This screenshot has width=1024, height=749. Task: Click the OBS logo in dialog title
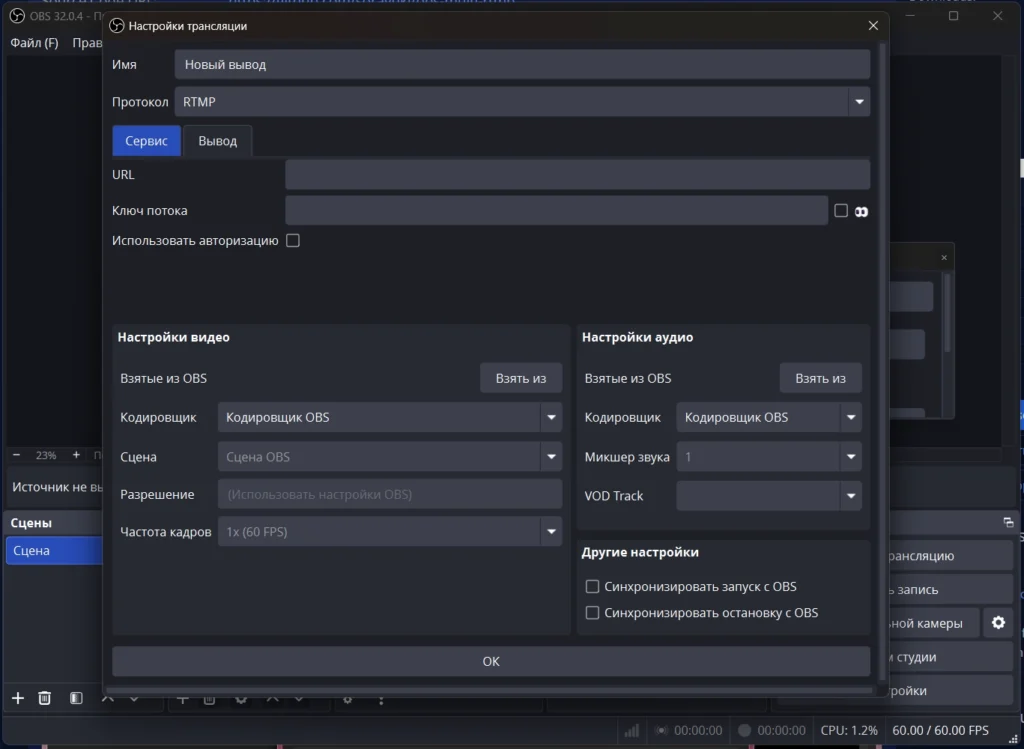click(117, 26)
